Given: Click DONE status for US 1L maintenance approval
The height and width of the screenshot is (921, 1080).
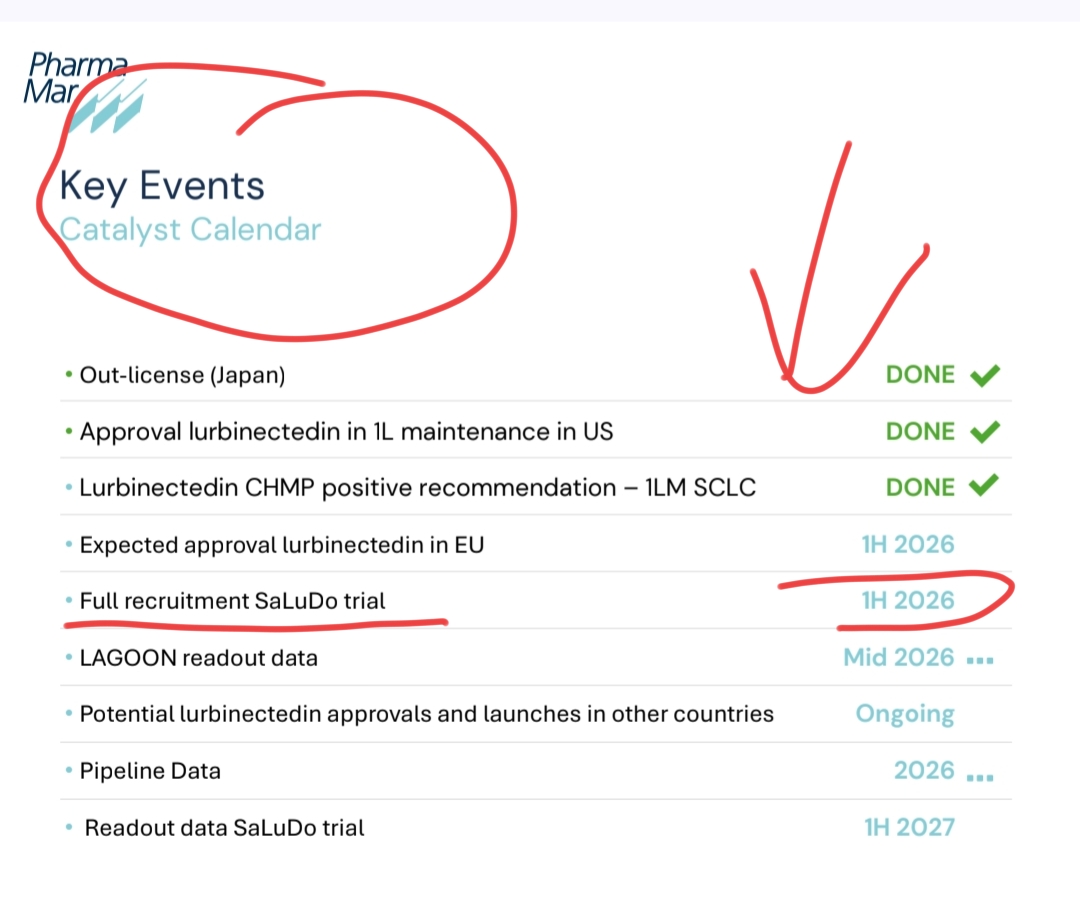Looking at the screenshot, I should point(920,432).
